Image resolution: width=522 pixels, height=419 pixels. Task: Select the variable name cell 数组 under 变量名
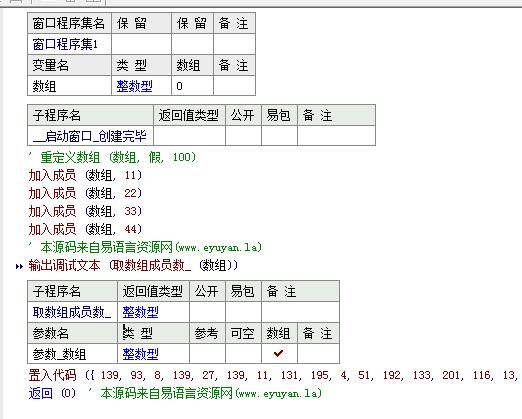click(69, 86)
